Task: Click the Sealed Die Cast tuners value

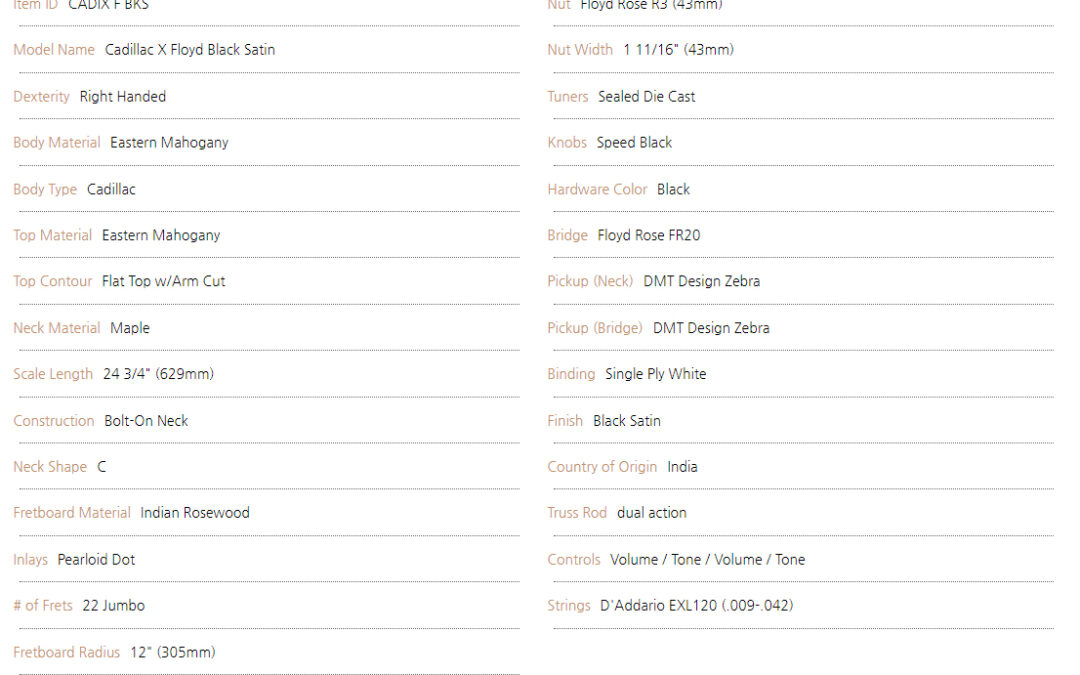Action: (x=647, y=97)
